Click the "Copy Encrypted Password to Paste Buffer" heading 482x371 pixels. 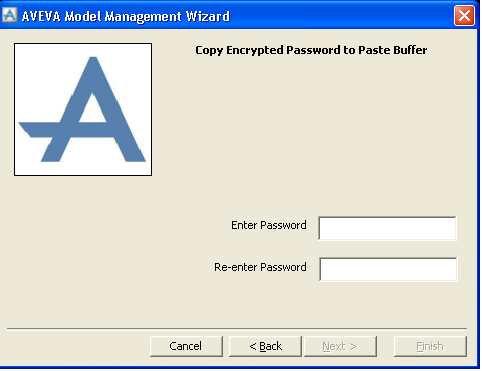(311, 50)
